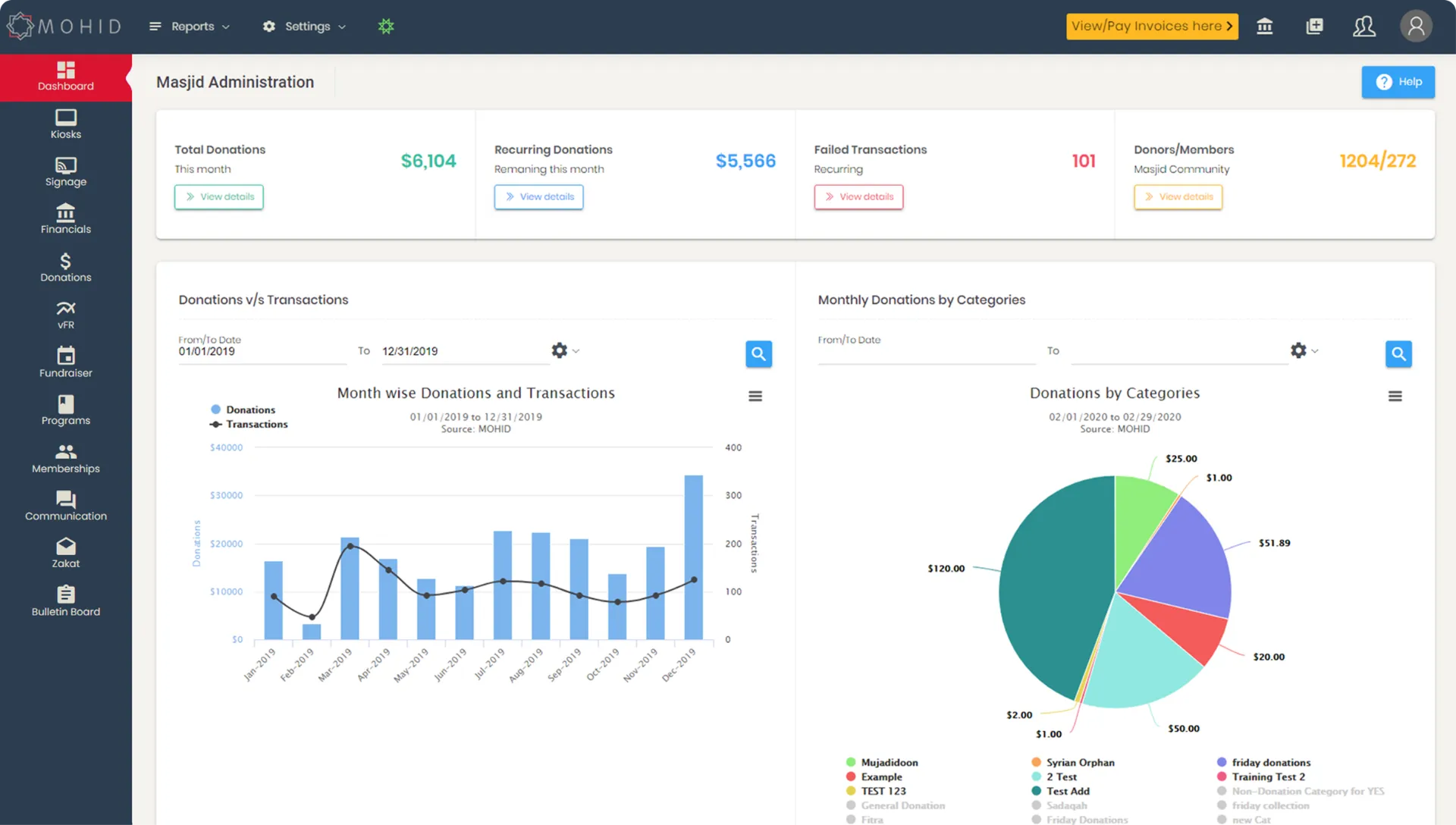Image resolution: width=1456 pixels, height=825 pixels.
Task: Open the user profile avatar
Action: [x=1416, y=27]
